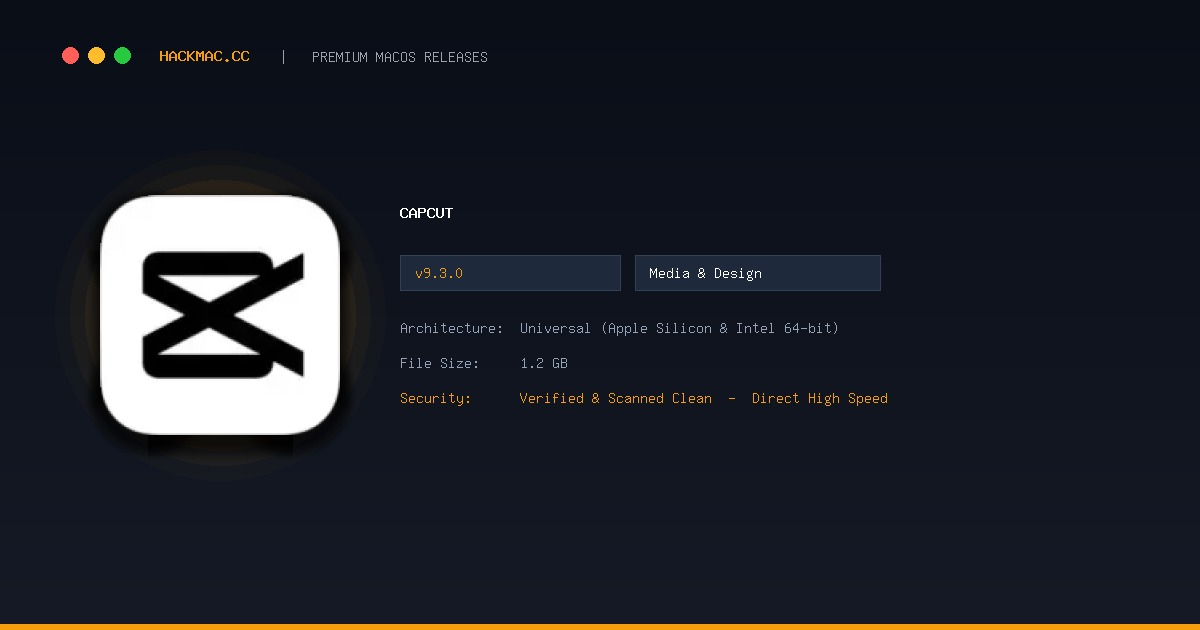Viewport: 1200px width, 630px height.
Task: Click the 1.2 GB value
Action: 544,363
